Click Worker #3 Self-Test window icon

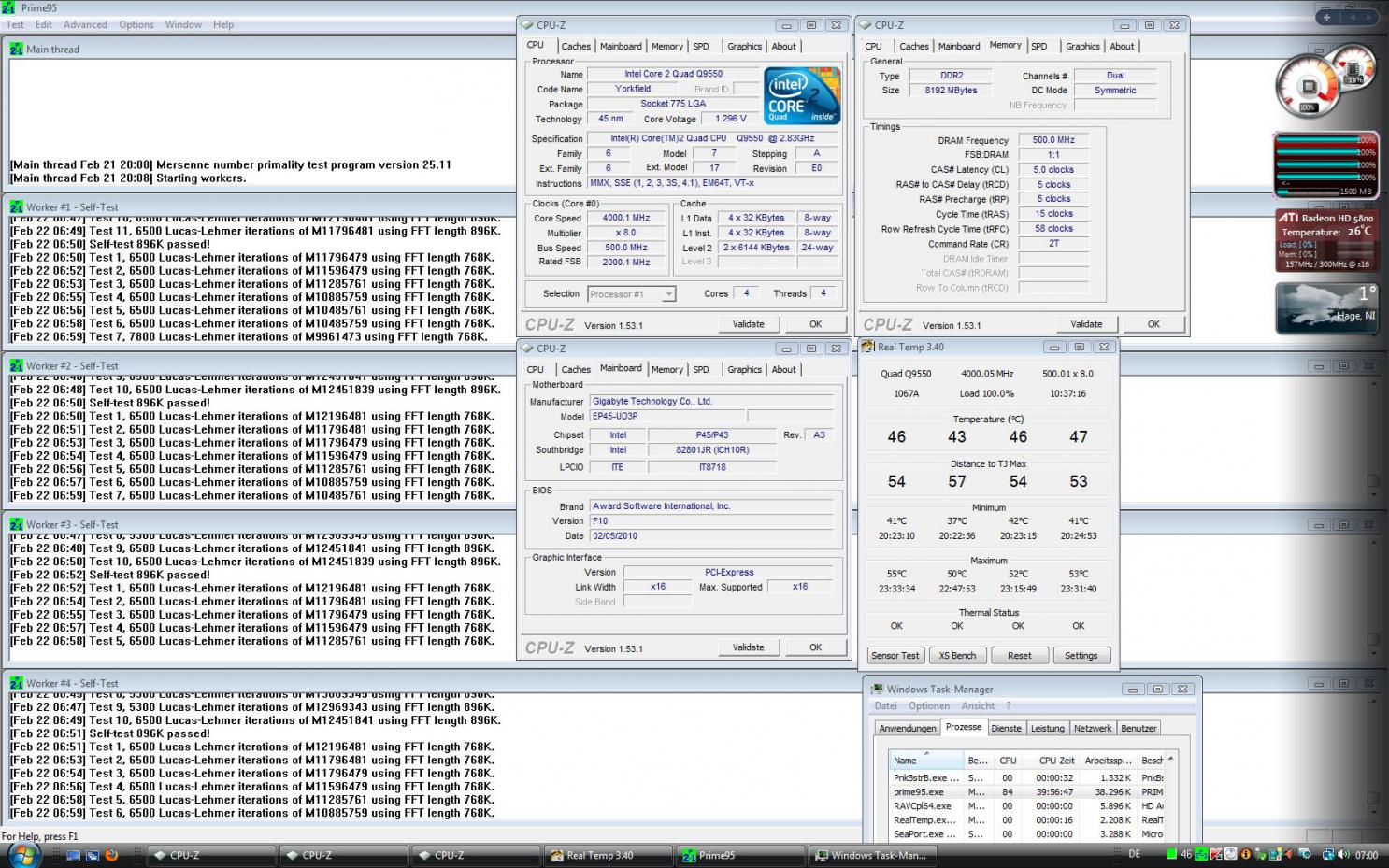pyautogui.click(x=16, y=524)
